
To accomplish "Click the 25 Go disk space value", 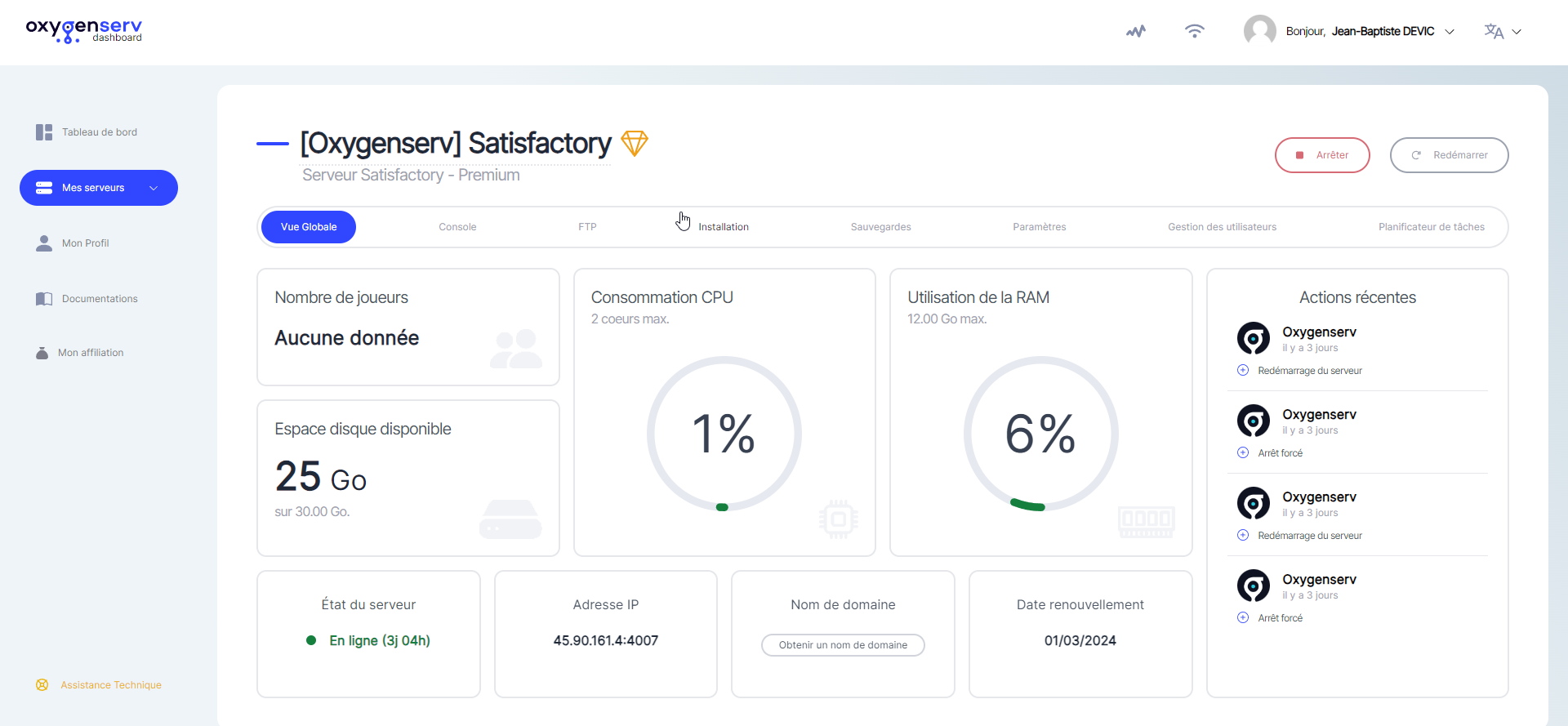I will click(321, 477).
